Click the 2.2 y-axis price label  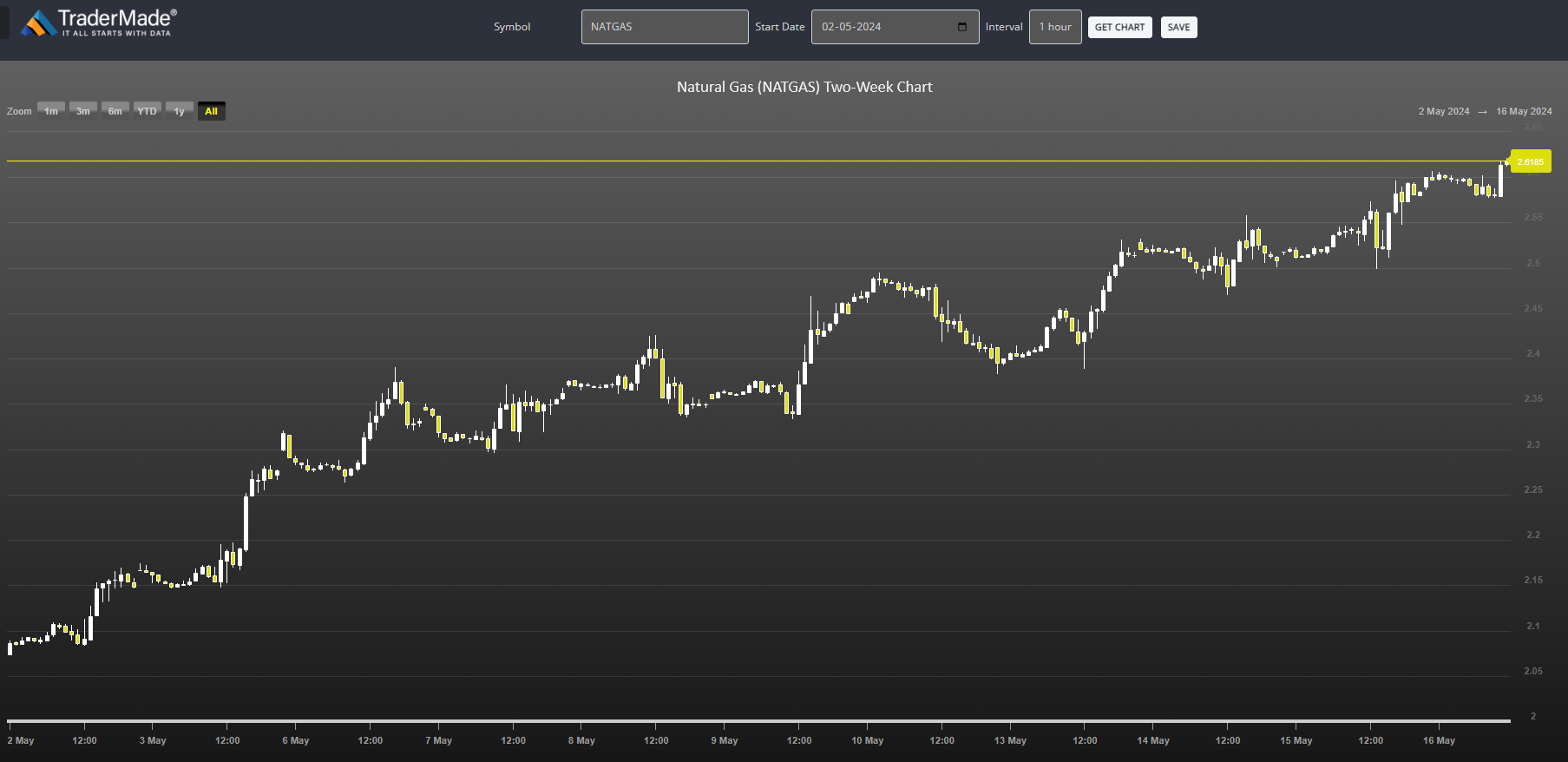tap(1533, 535)
